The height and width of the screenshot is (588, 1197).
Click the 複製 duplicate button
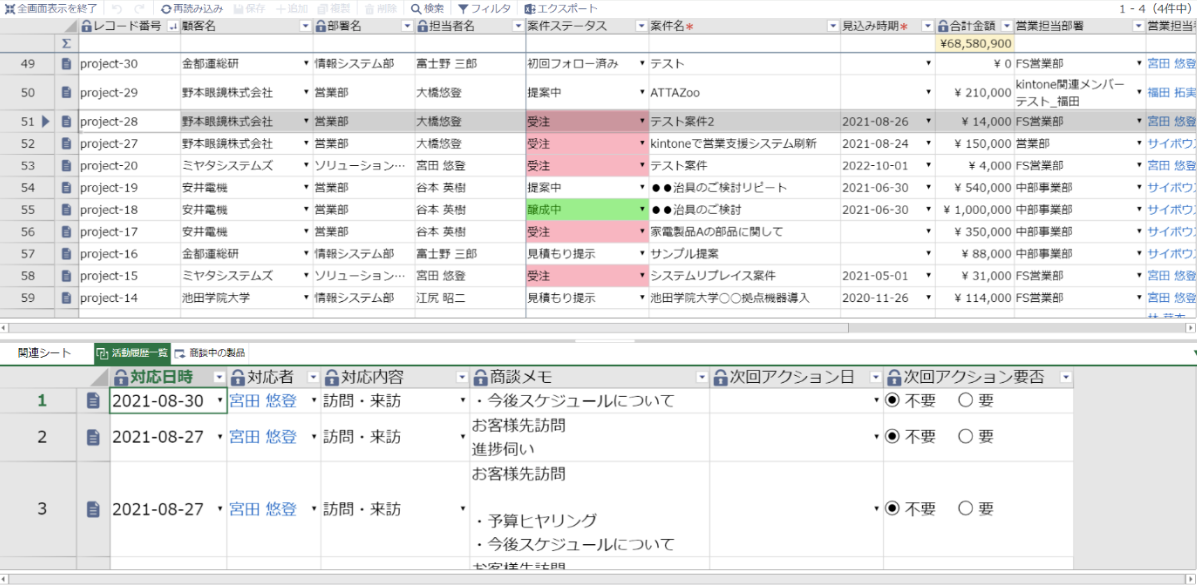336,9
